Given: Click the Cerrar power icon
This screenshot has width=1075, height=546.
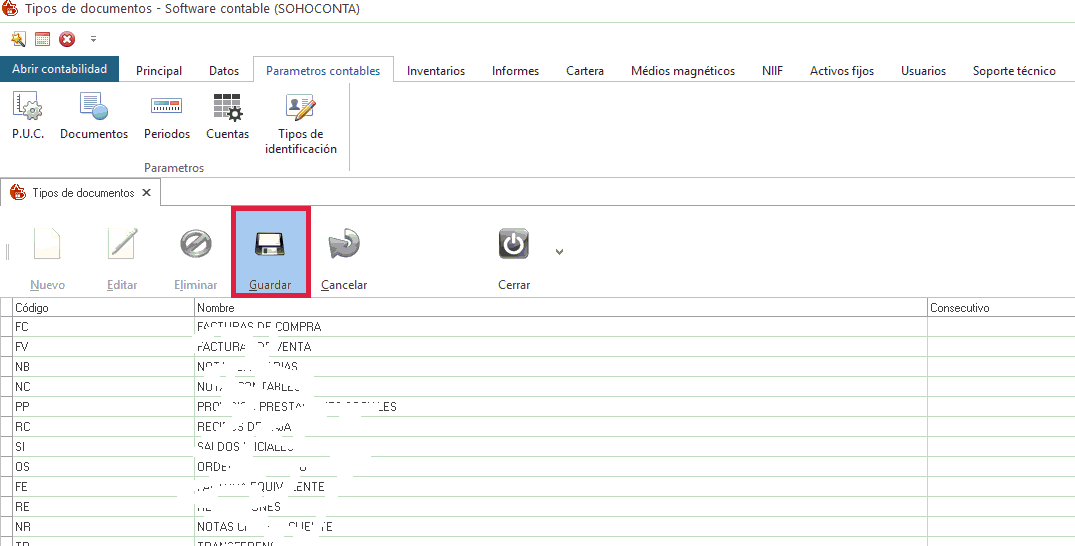Looking at the screenshot, I should 513,244.
